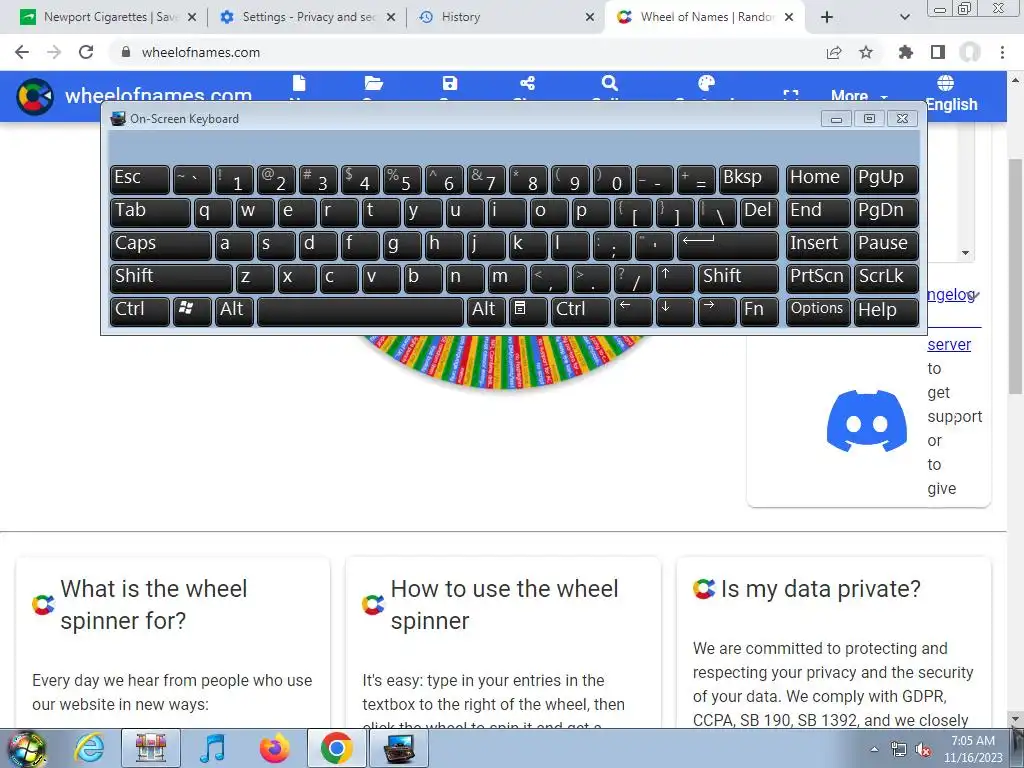Click the entries textbox scroll down arrow
The width and height of the screenshot is (1024, 768).
[965, 253]
